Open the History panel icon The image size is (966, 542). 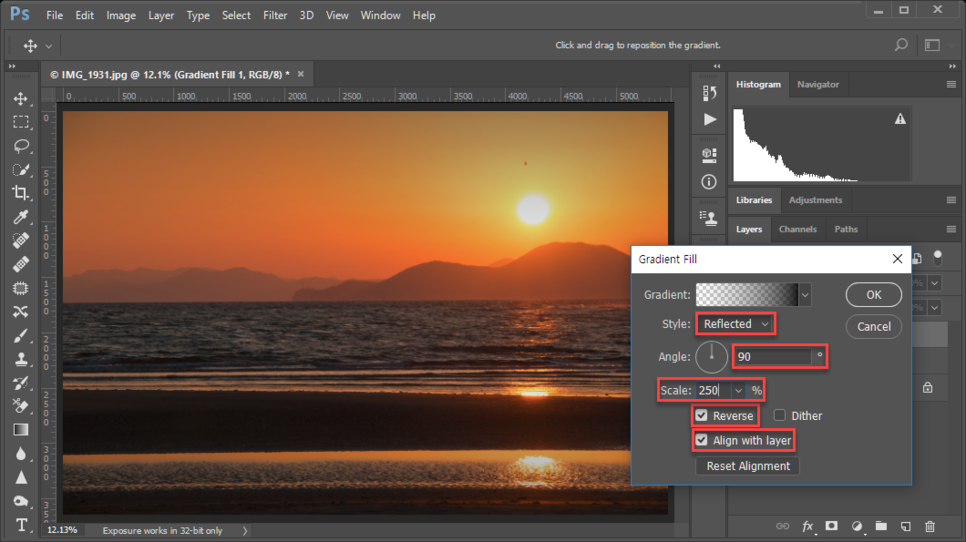click(x=709, y=93)
